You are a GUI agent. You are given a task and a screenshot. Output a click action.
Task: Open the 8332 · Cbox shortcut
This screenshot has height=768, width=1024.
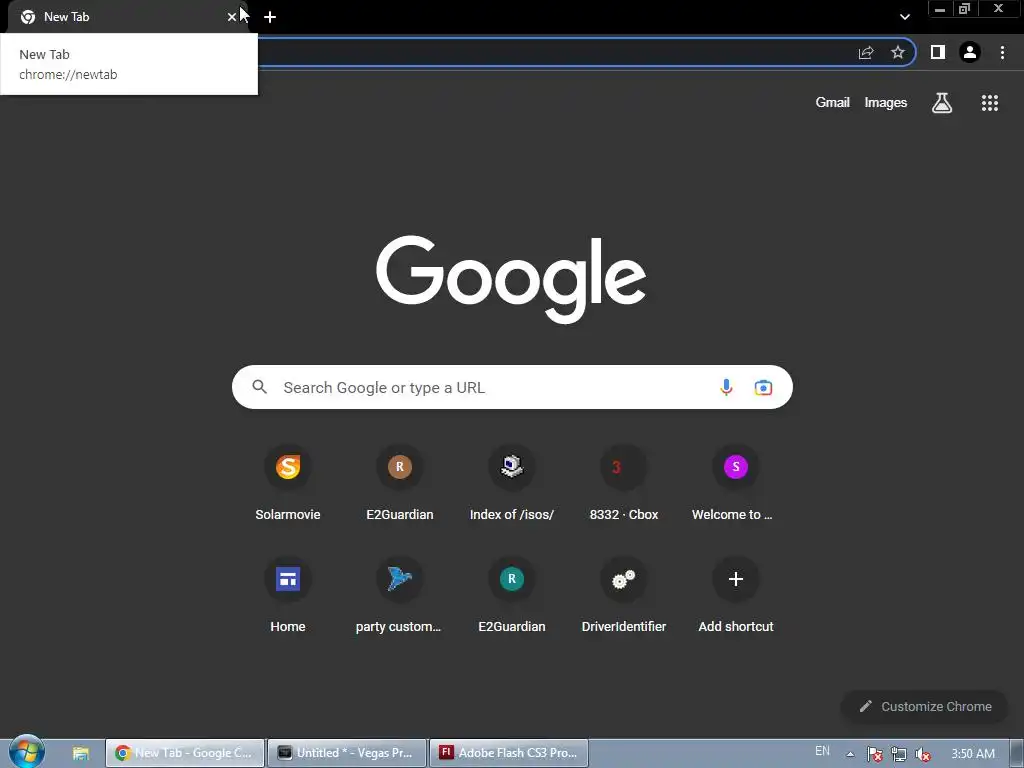(x=624, y=483)
